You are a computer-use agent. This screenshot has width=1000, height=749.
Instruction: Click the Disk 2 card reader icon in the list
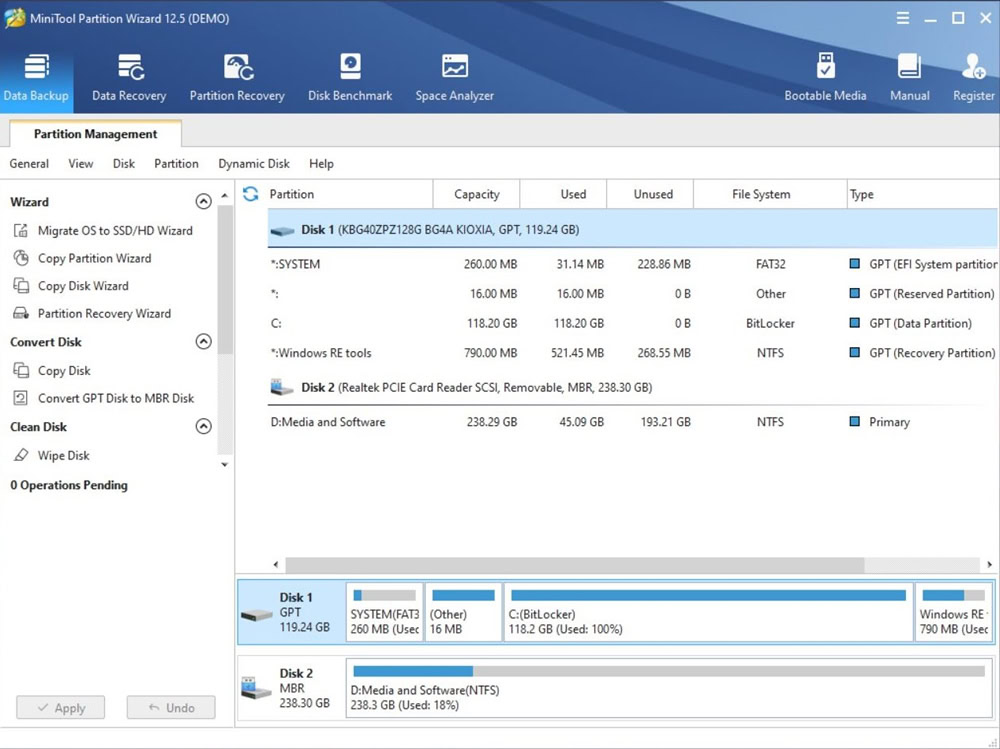[x=282, y=387]
